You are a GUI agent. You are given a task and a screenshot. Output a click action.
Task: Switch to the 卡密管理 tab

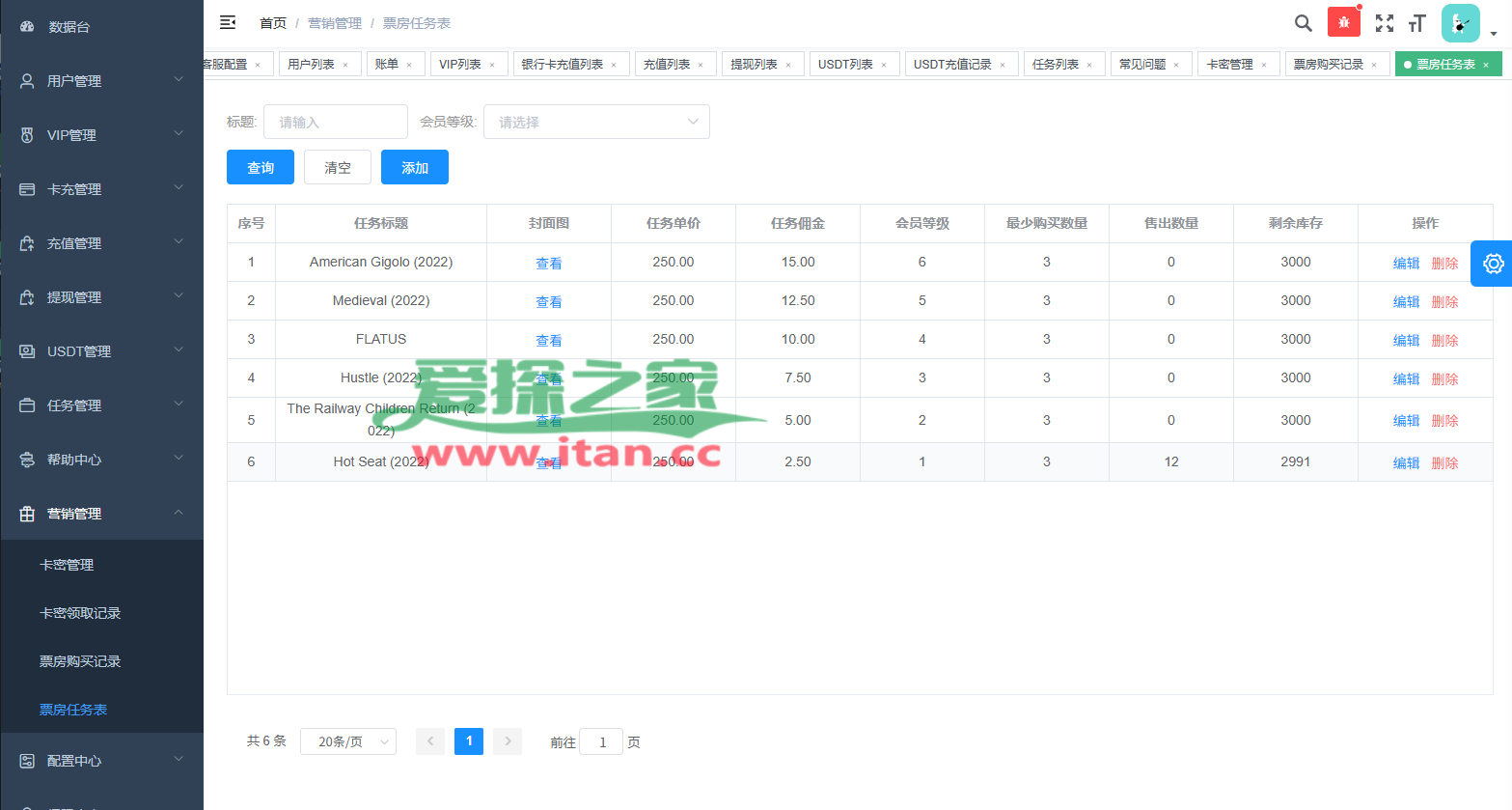pos(1229,65)
